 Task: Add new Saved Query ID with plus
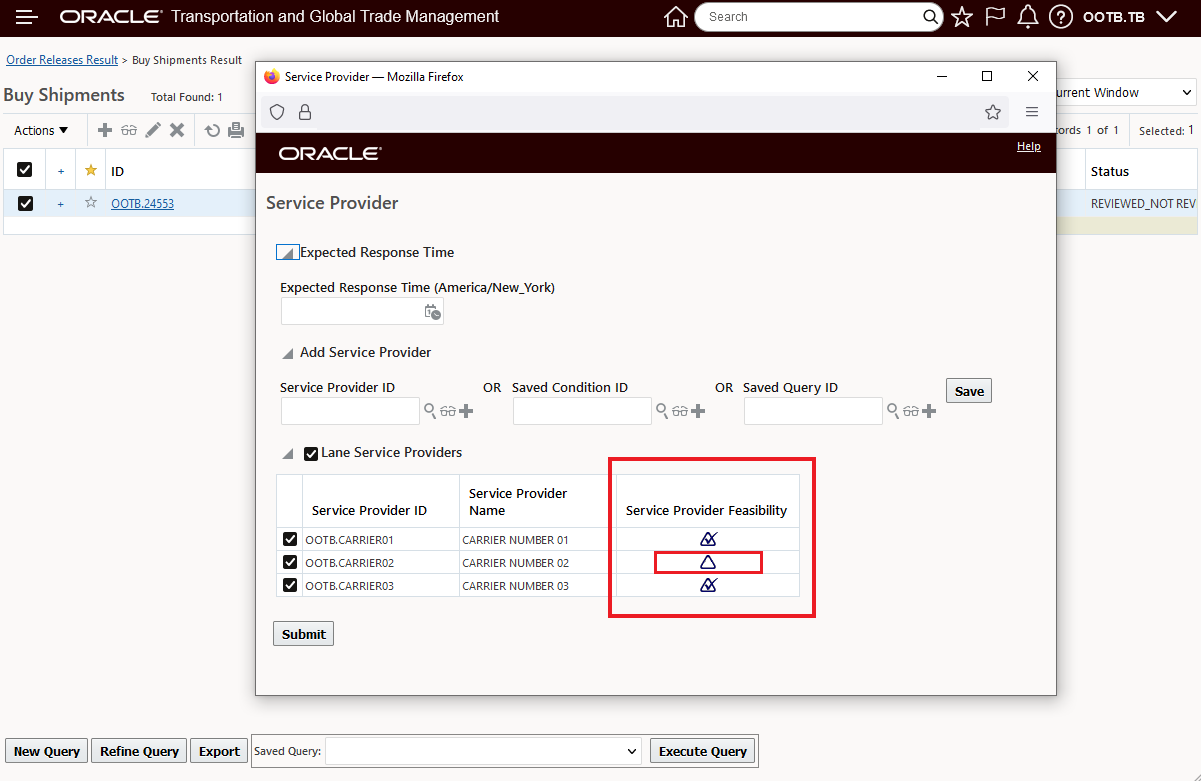pos(929,411)
